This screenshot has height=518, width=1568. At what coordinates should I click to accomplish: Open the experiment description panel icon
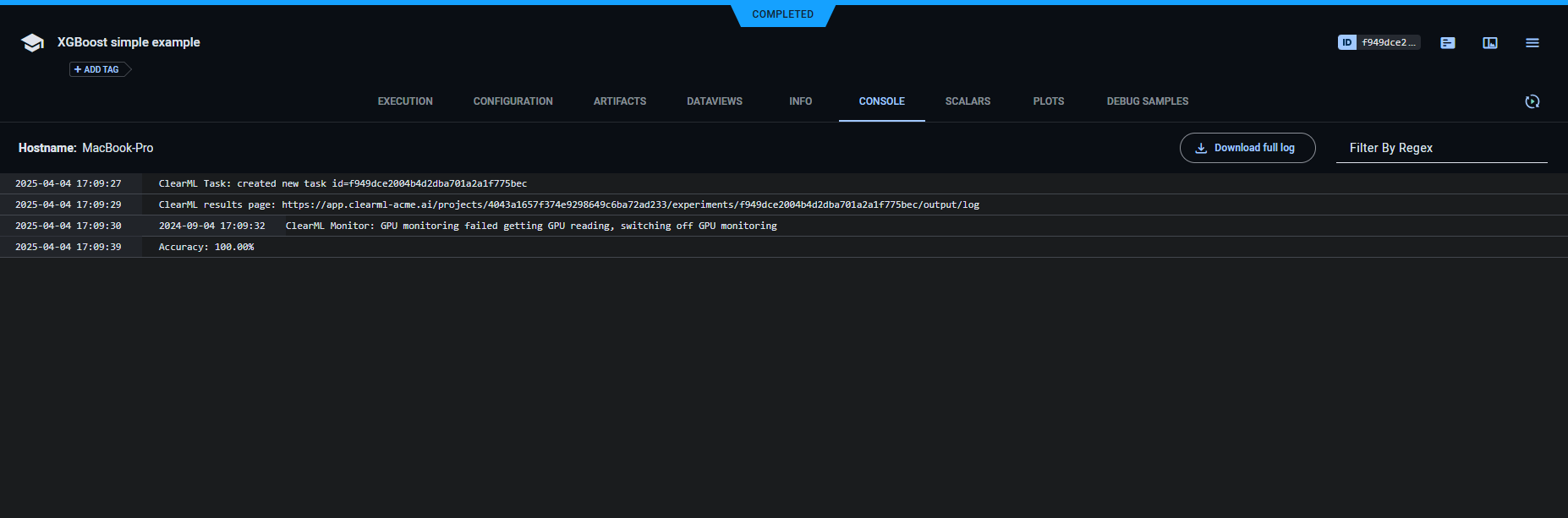point(1447,43)
